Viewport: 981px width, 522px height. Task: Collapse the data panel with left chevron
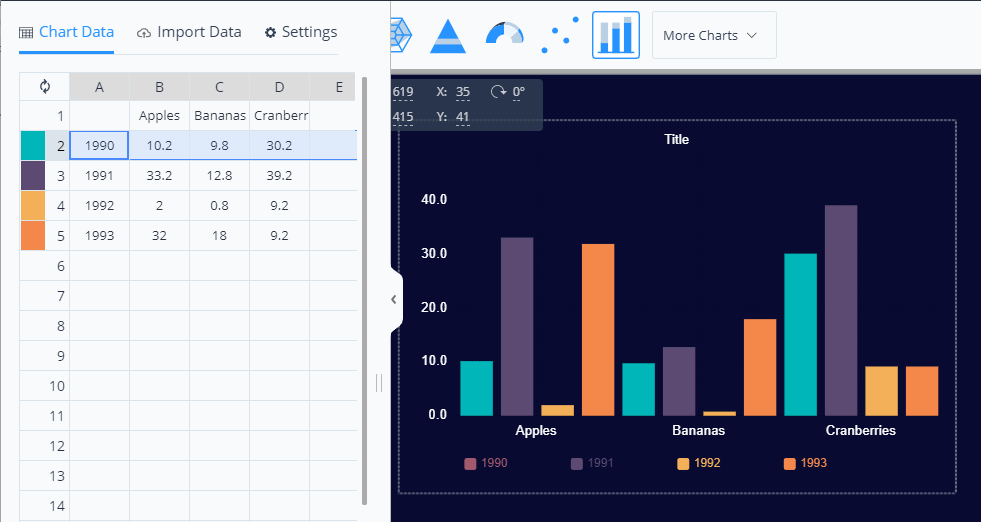tap(393, 299)
